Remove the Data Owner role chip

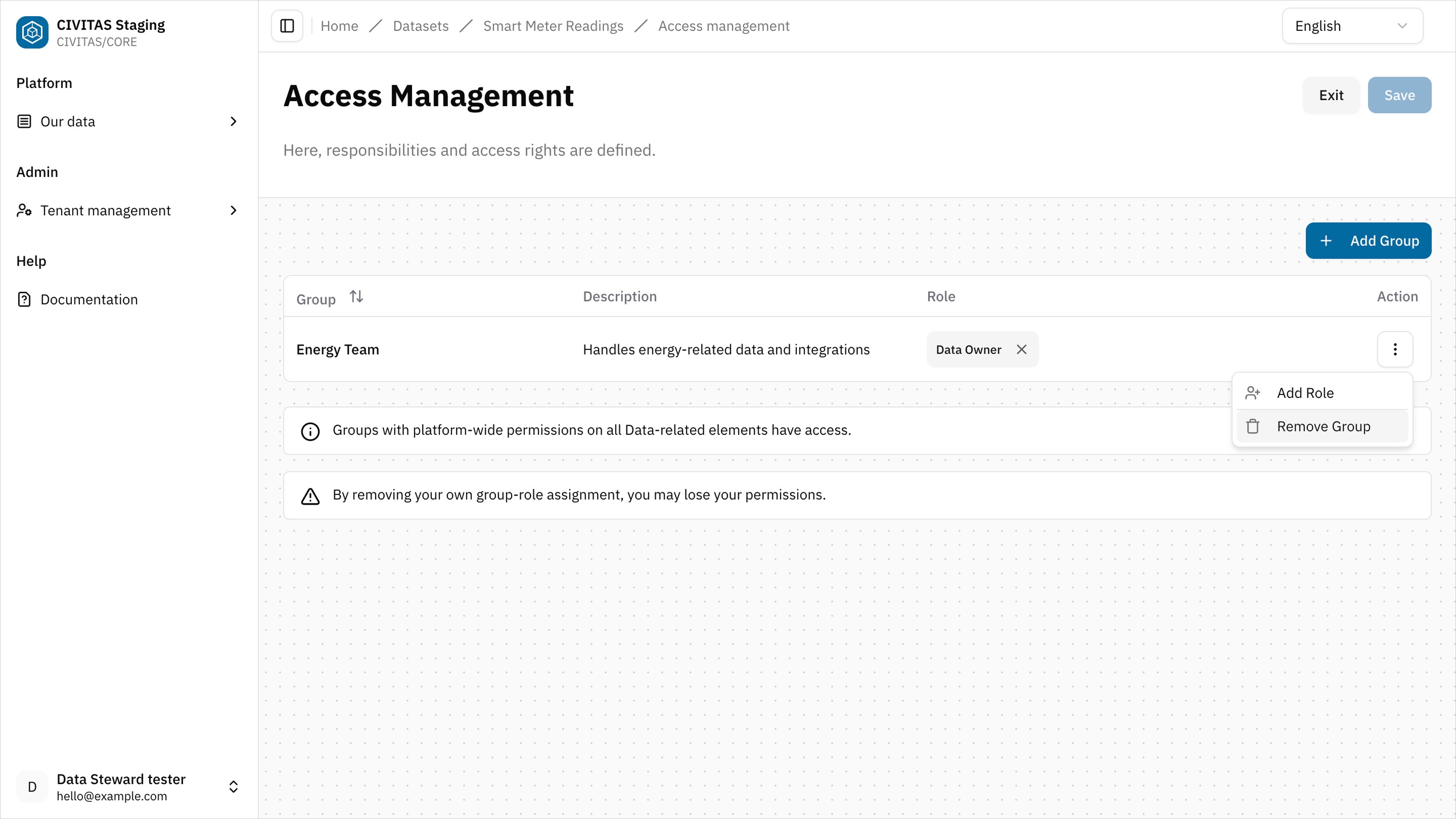pyautogui.click(x=1022, y=349)
